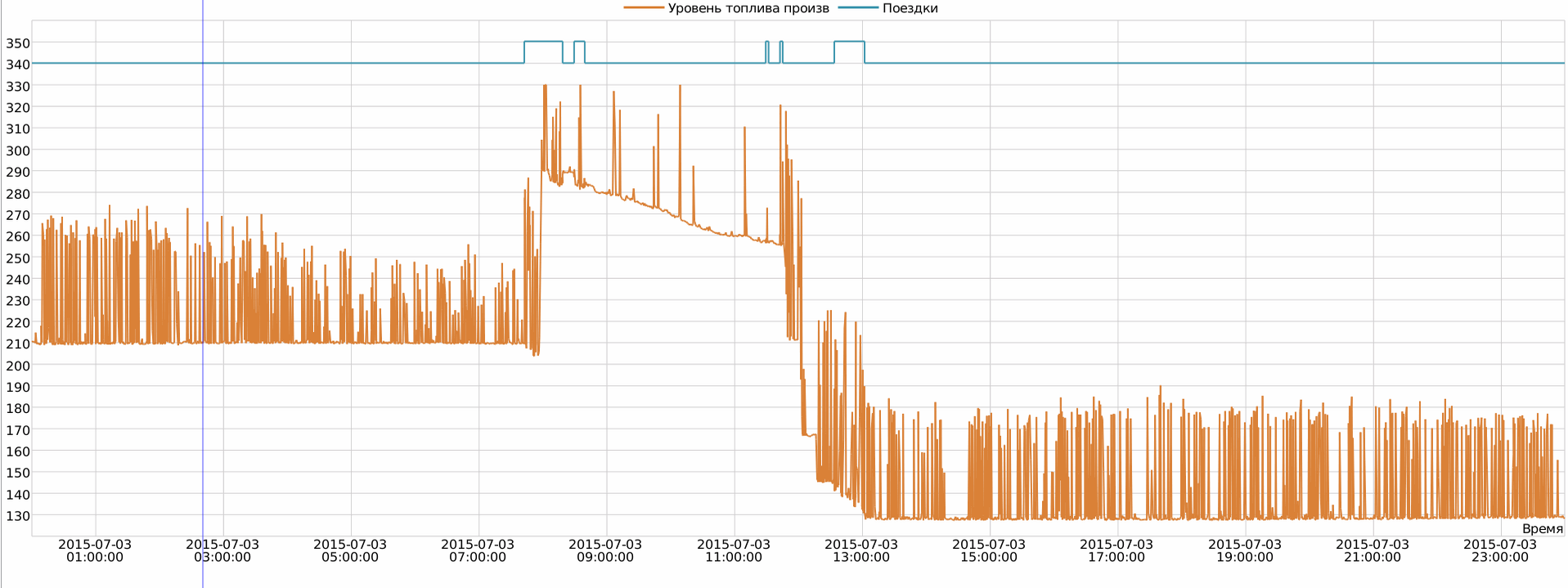
Task: Click the 13:00:00 time axis label
Action: (861, 550)
